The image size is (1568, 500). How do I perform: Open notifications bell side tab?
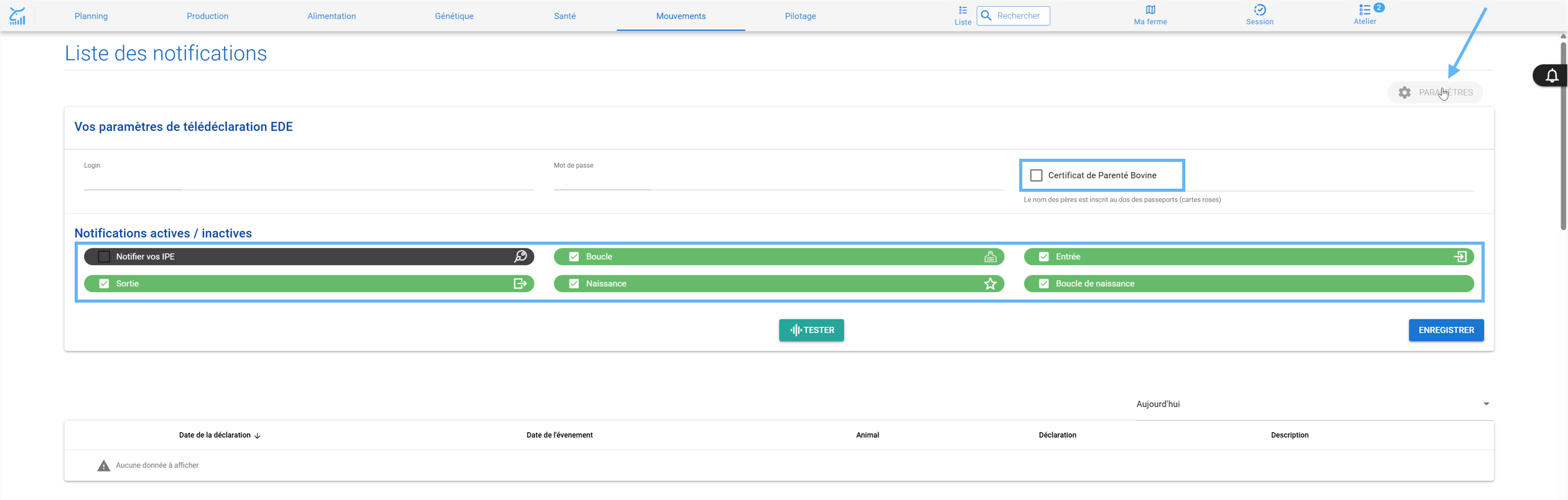1552,76
